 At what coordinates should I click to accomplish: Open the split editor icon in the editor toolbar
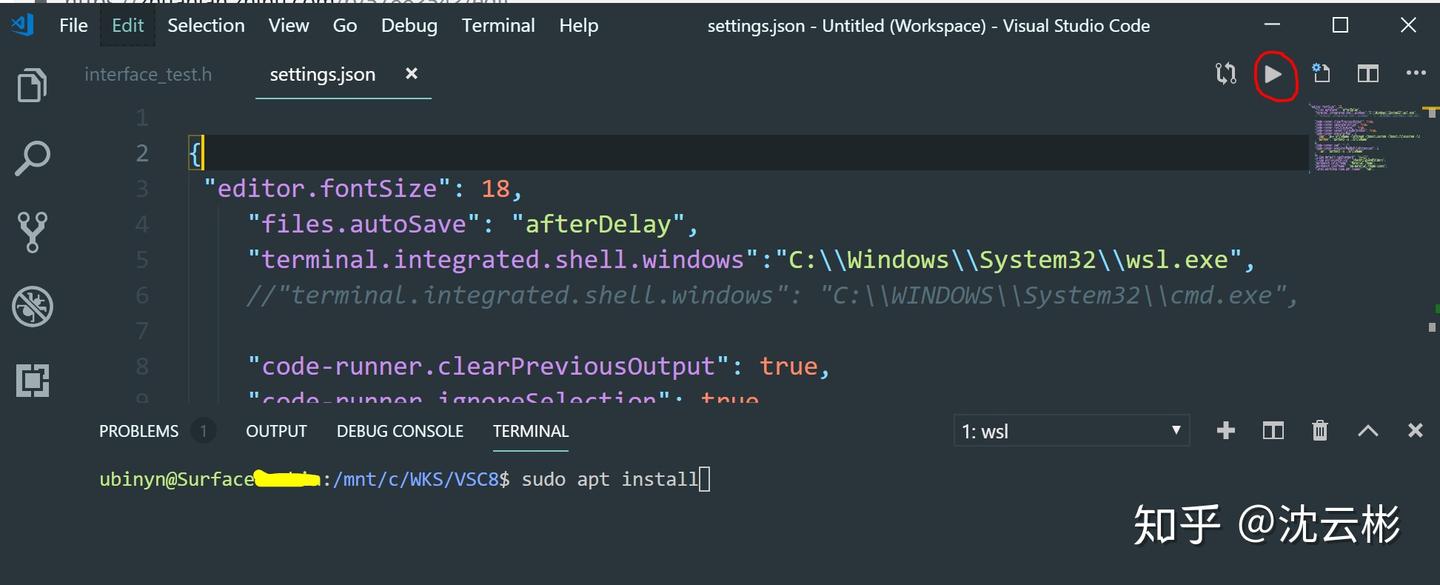[1367, 73]
